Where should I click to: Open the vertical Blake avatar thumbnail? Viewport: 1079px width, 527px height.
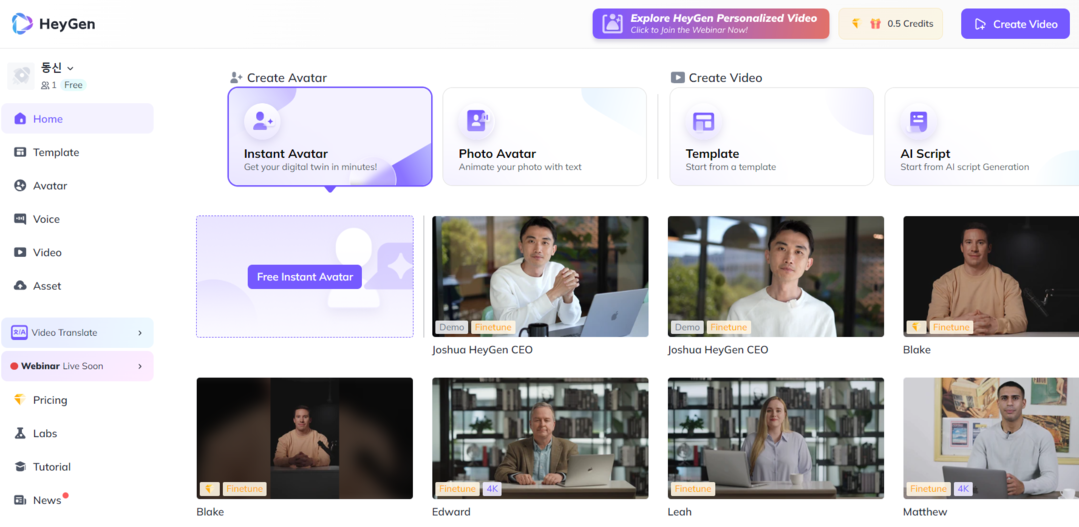(x=305, y=438)
